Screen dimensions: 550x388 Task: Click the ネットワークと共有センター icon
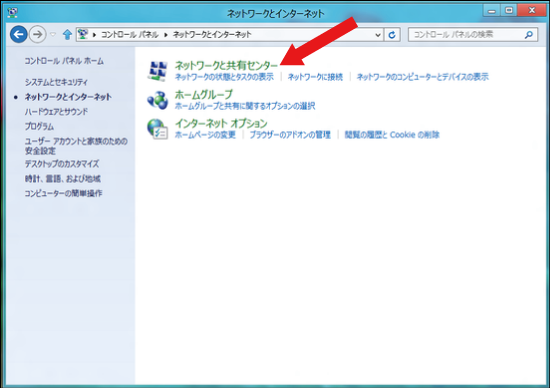pyautogui.click(x=157, y=71)
